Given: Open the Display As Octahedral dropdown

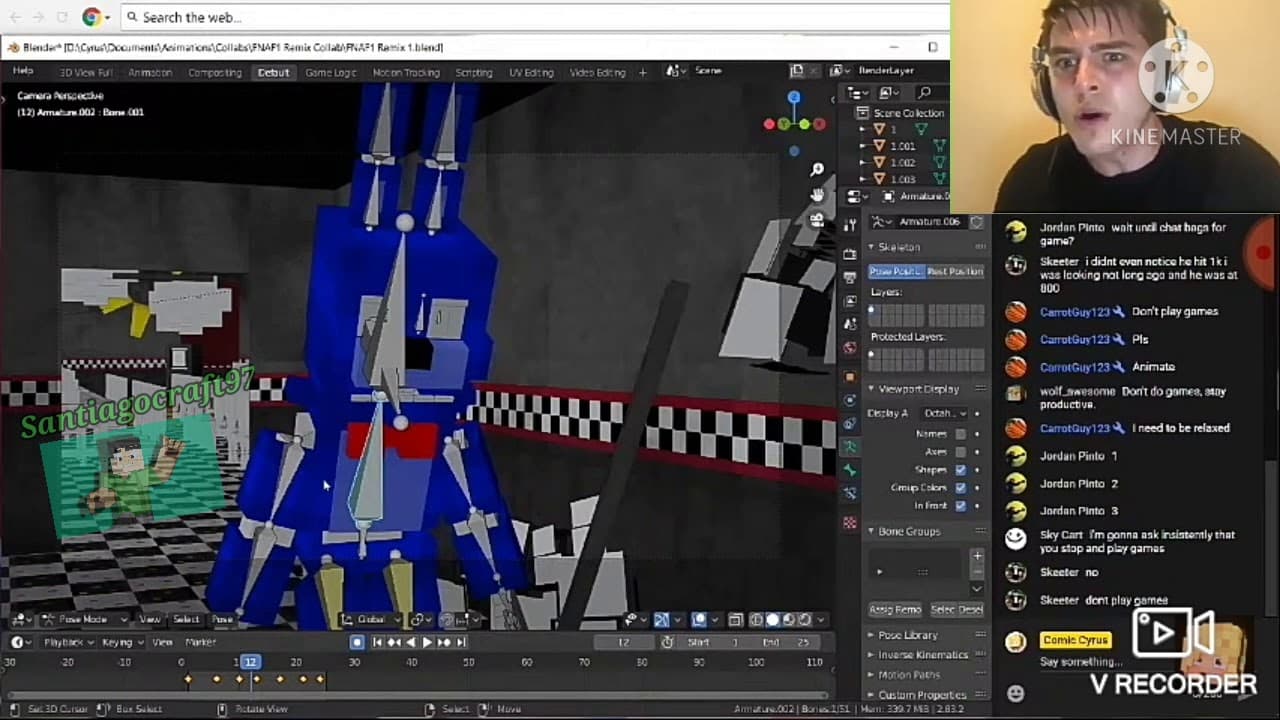Looking at the screenshot, I should (x=946, y=413).
